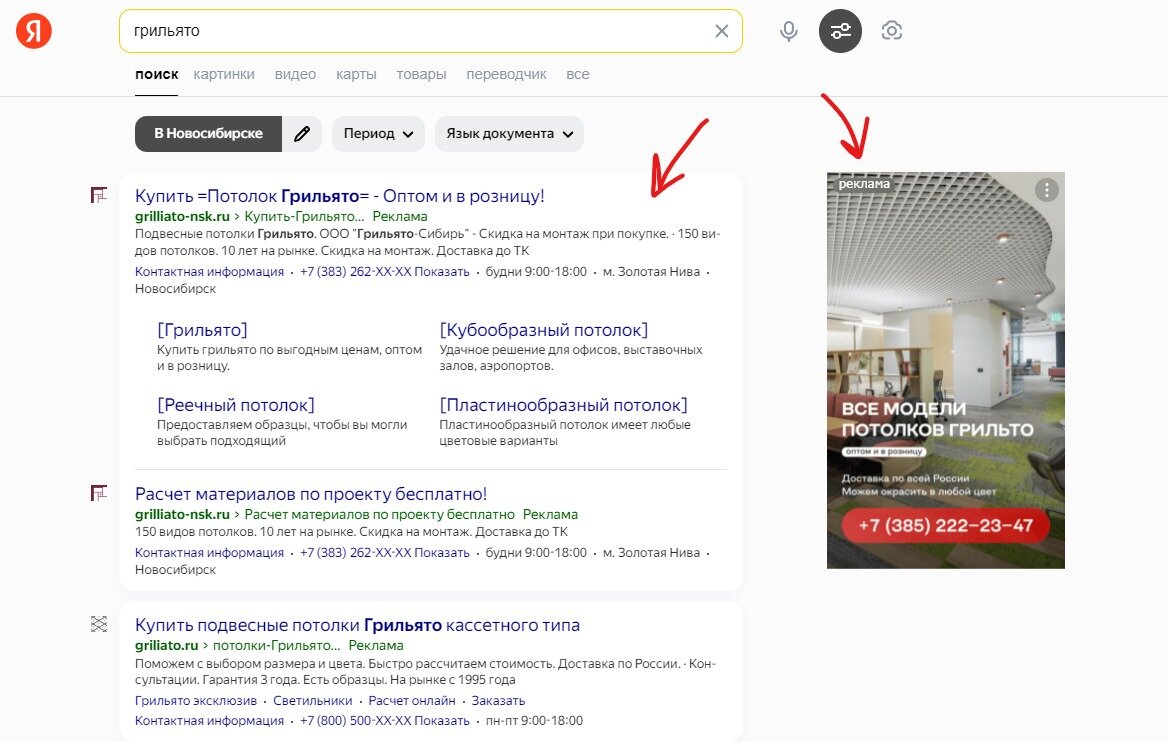Open the [Грильято] sitelink
Viewport: 1168px width, 742px height.
[x=202, y=330]
